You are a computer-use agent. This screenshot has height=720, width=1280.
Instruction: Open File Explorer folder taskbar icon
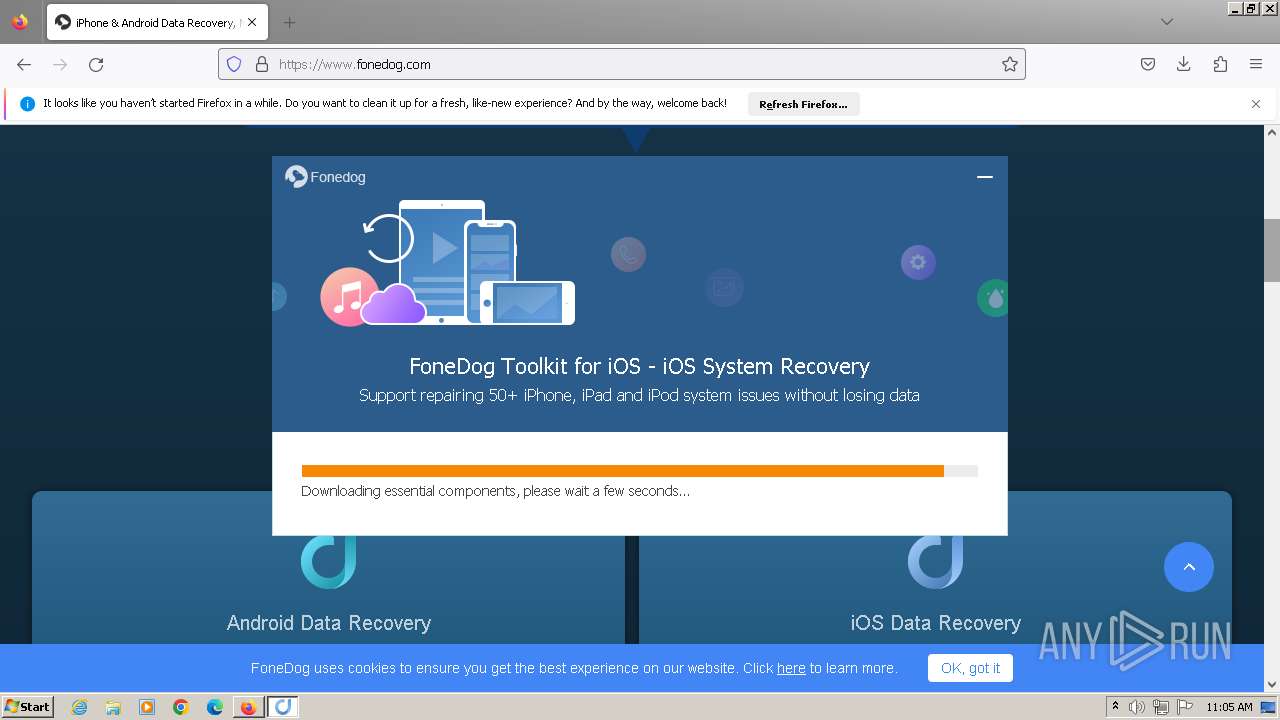(x=113, y=707)
